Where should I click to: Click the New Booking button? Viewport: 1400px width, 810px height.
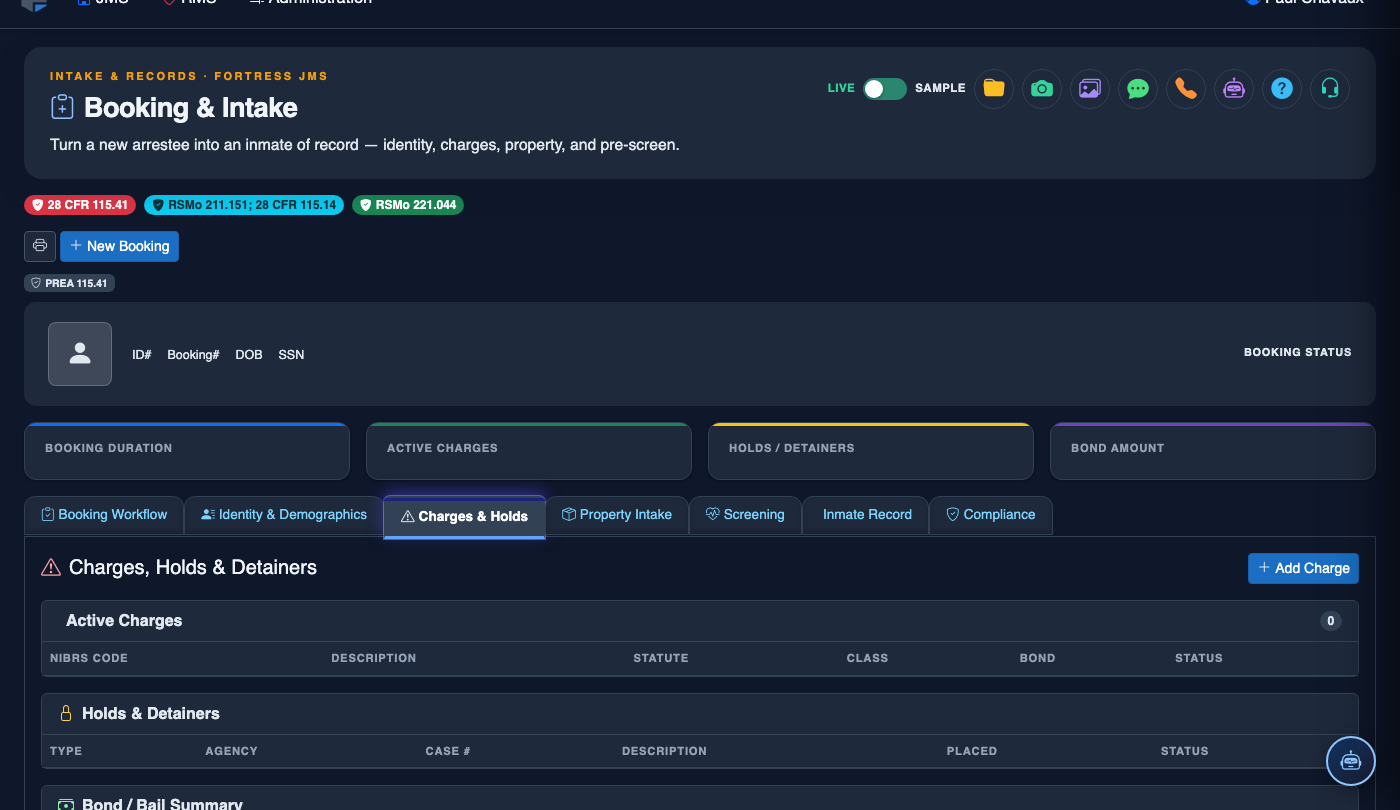point(120,246)
